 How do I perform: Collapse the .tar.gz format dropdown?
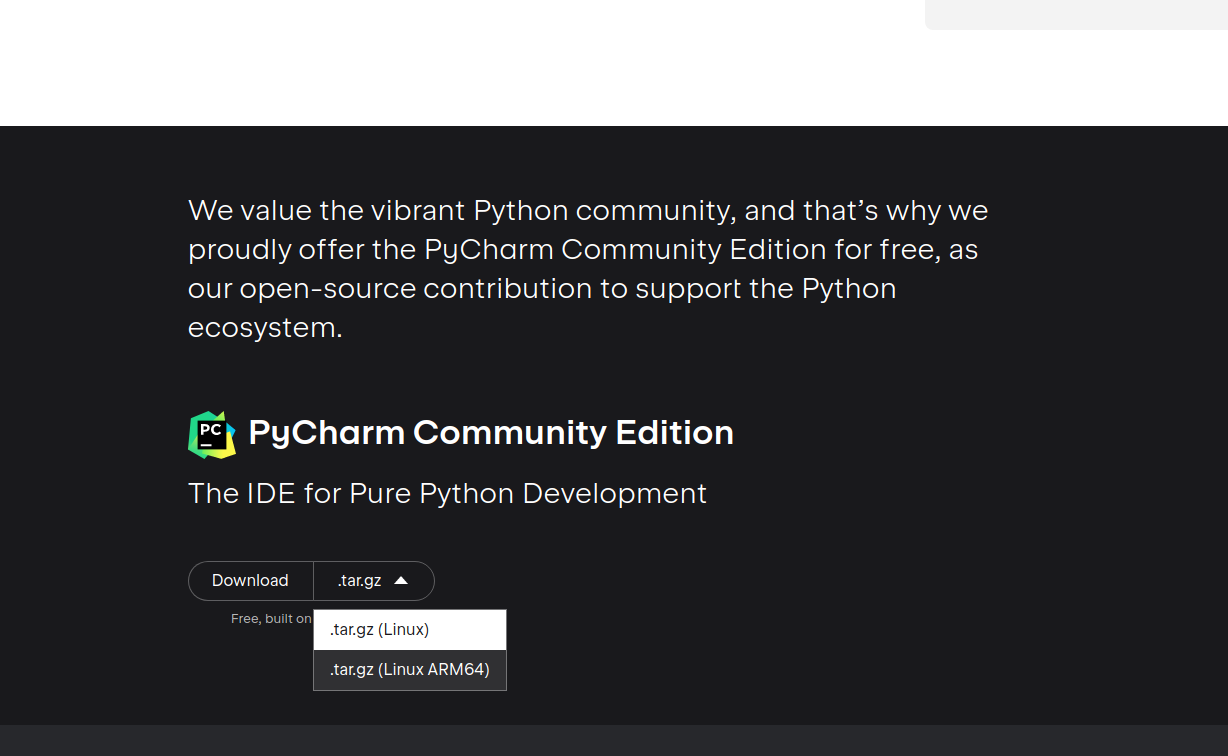click(x=374, y=581)
